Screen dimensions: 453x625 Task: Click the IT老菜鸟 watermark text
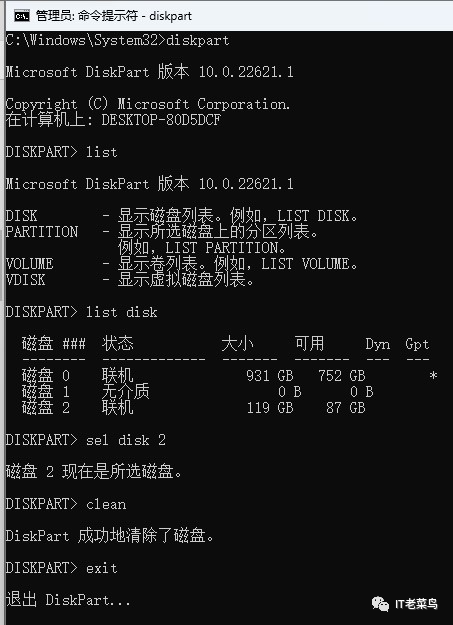coord(416,604)
